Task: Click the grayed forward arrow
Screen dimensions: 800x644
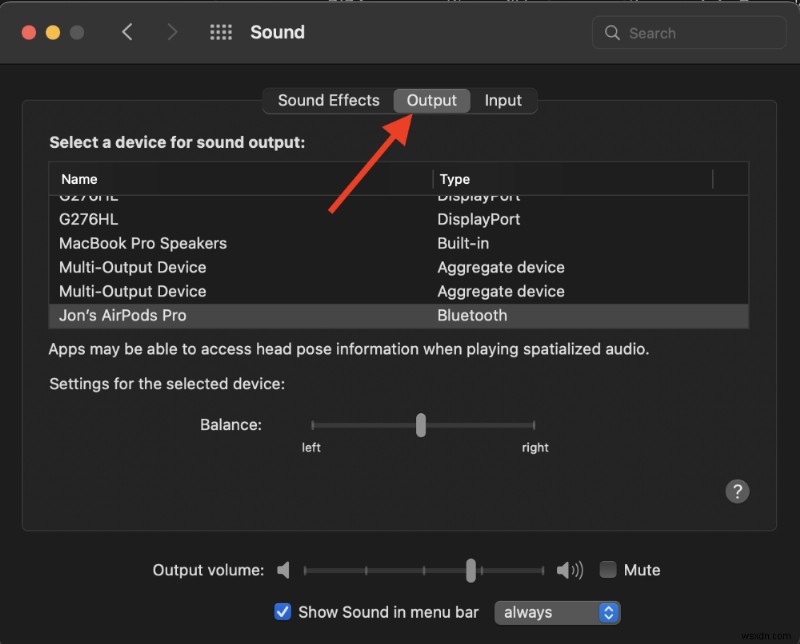Action: (172, 32)
